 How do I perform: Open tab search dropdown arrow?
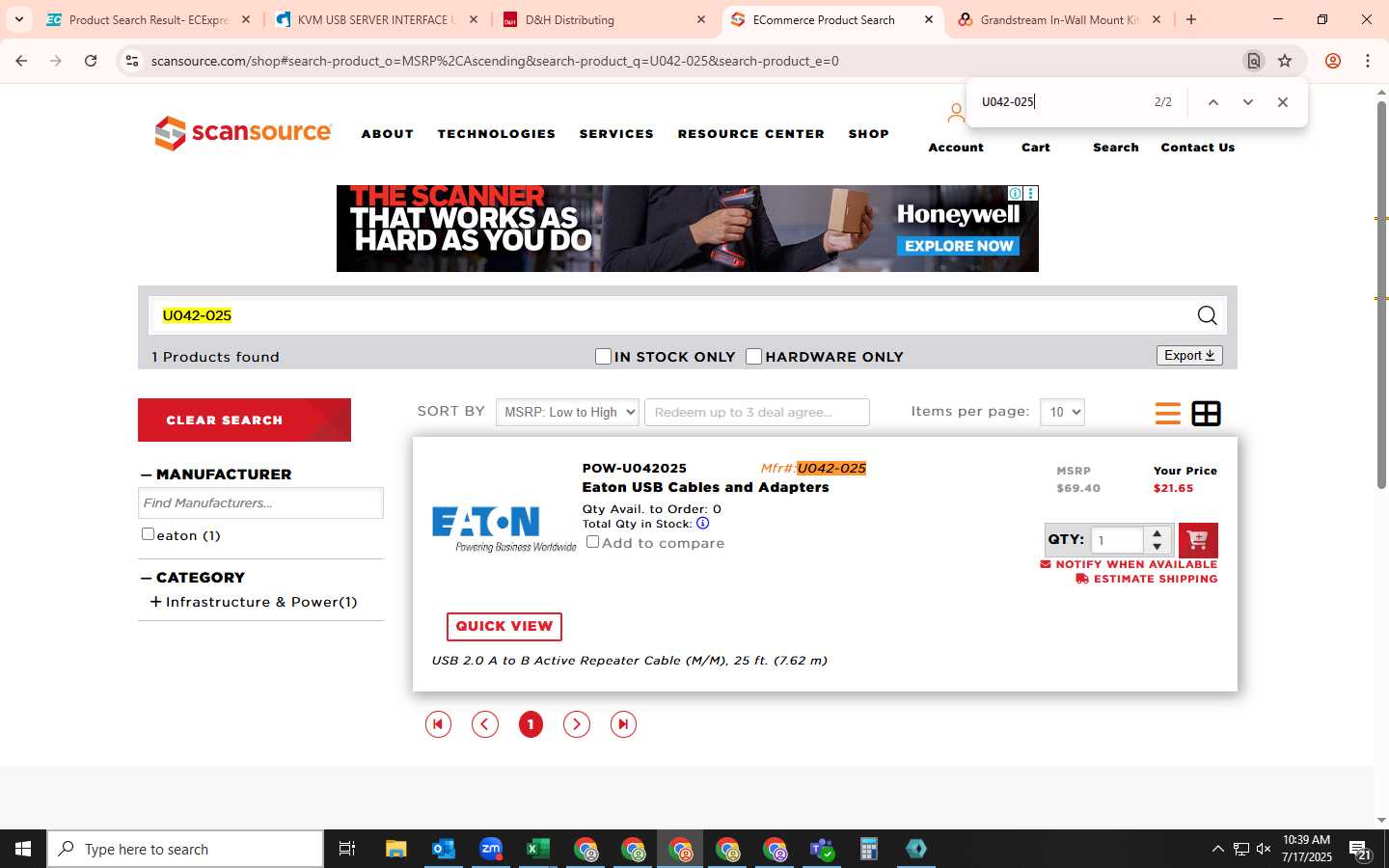tap(19, 19)
